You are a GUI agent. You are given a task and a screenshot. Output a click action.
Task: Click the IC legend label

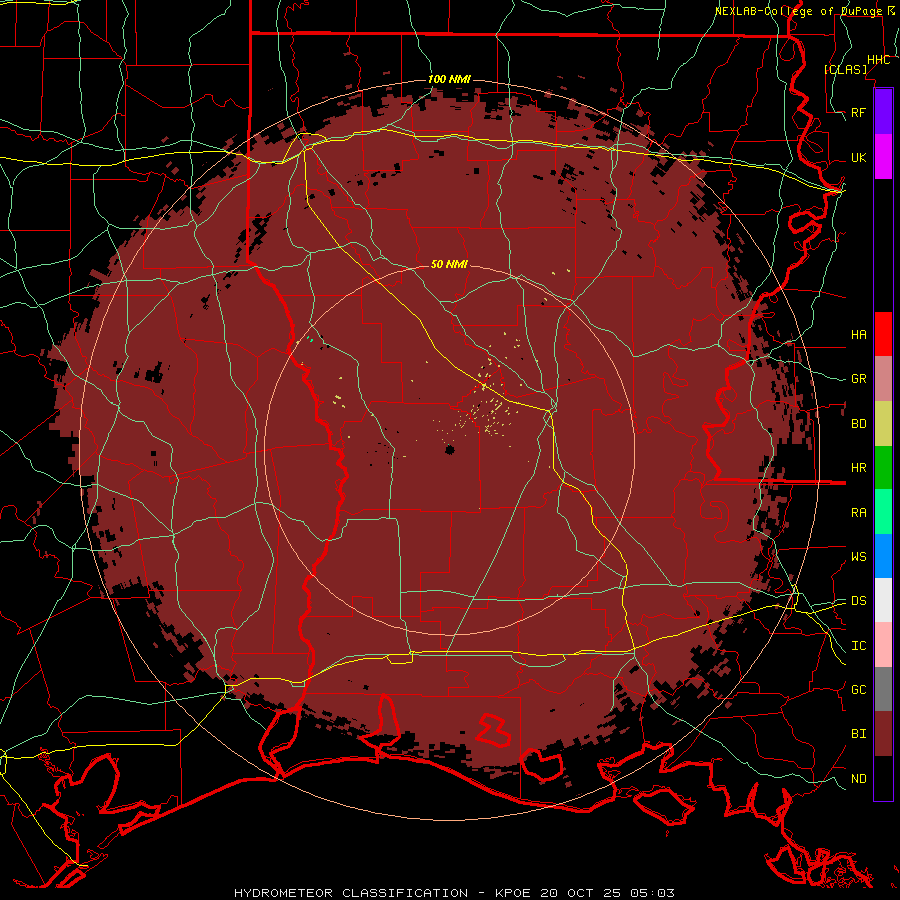(x=859, y=646)
